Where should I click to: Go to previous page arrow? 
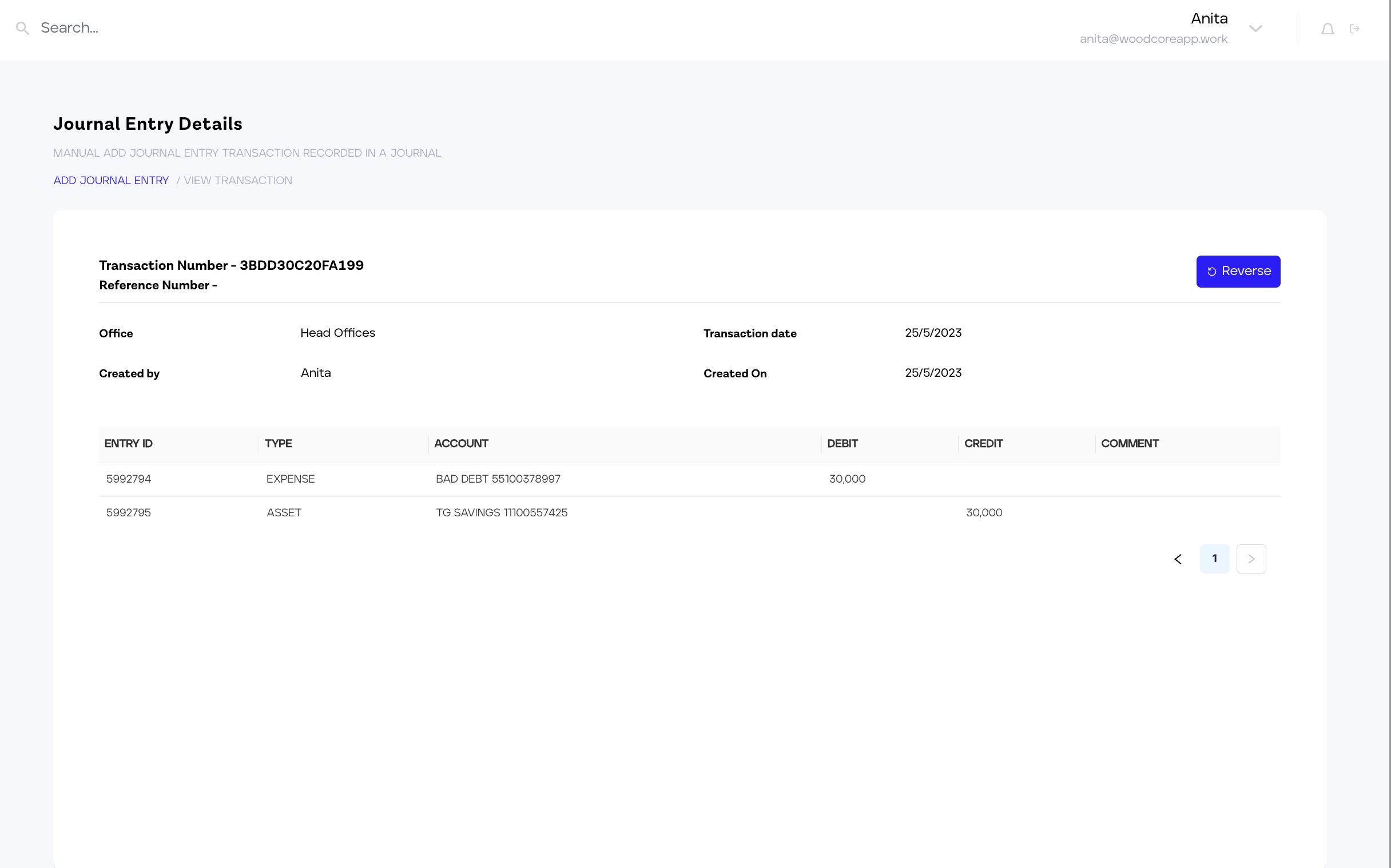tap(1178, 559)
